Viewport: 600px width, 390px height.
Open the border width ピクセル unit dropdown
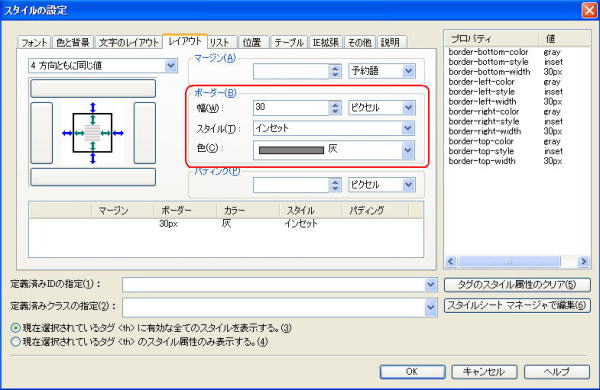tap(382, 108)
